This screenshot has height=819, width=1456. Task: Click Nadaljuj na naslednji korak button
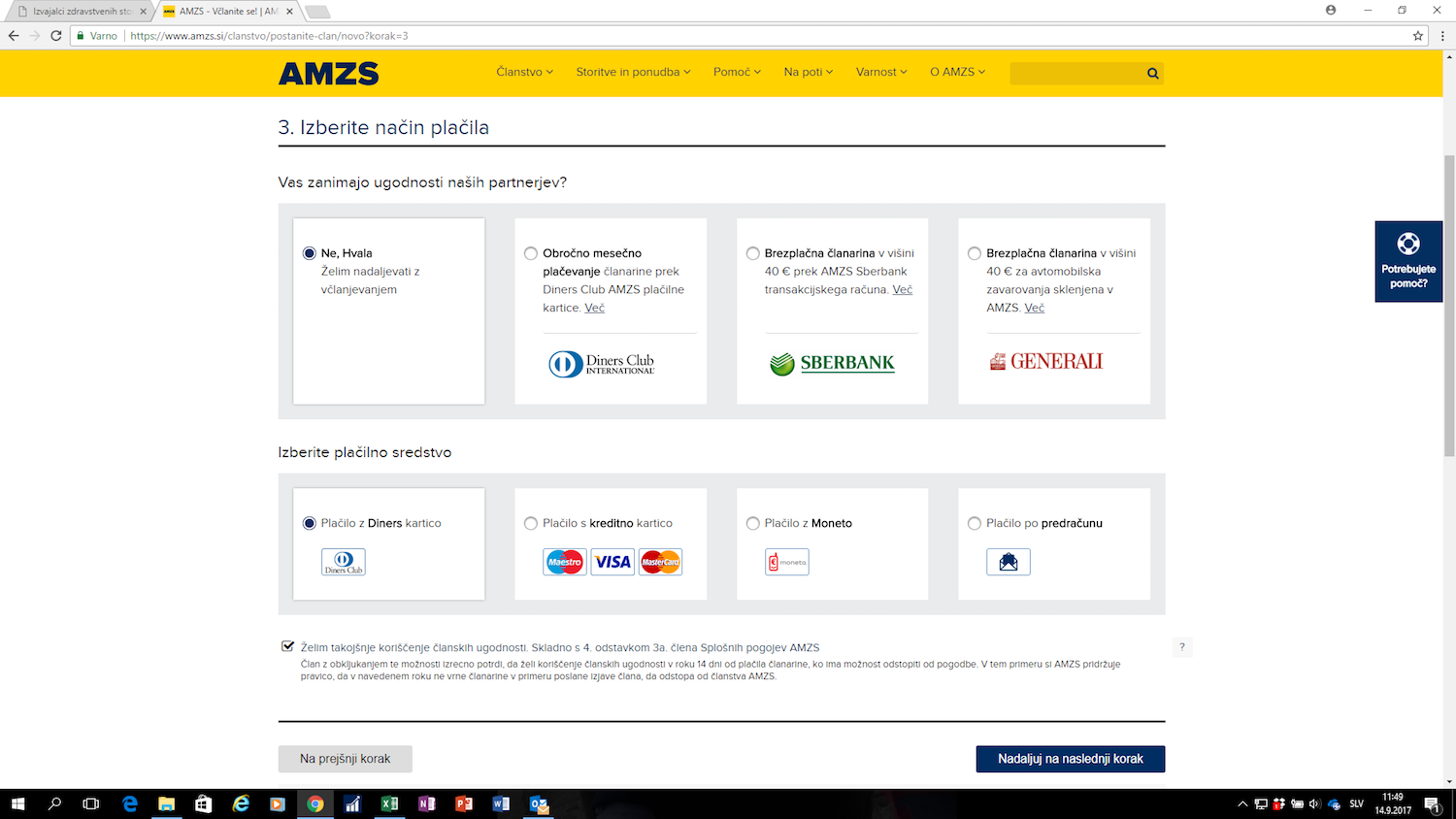(1070, 759)
